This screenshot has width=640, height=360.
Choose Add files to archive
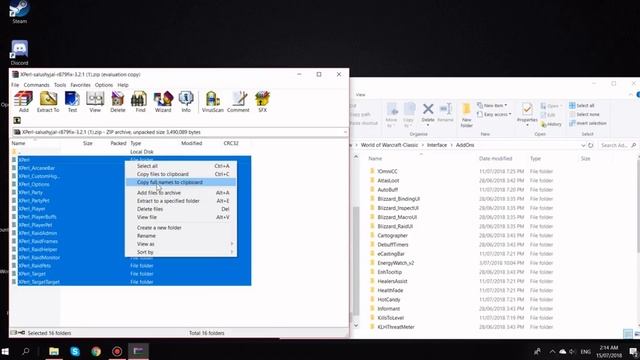pos(181,193)
